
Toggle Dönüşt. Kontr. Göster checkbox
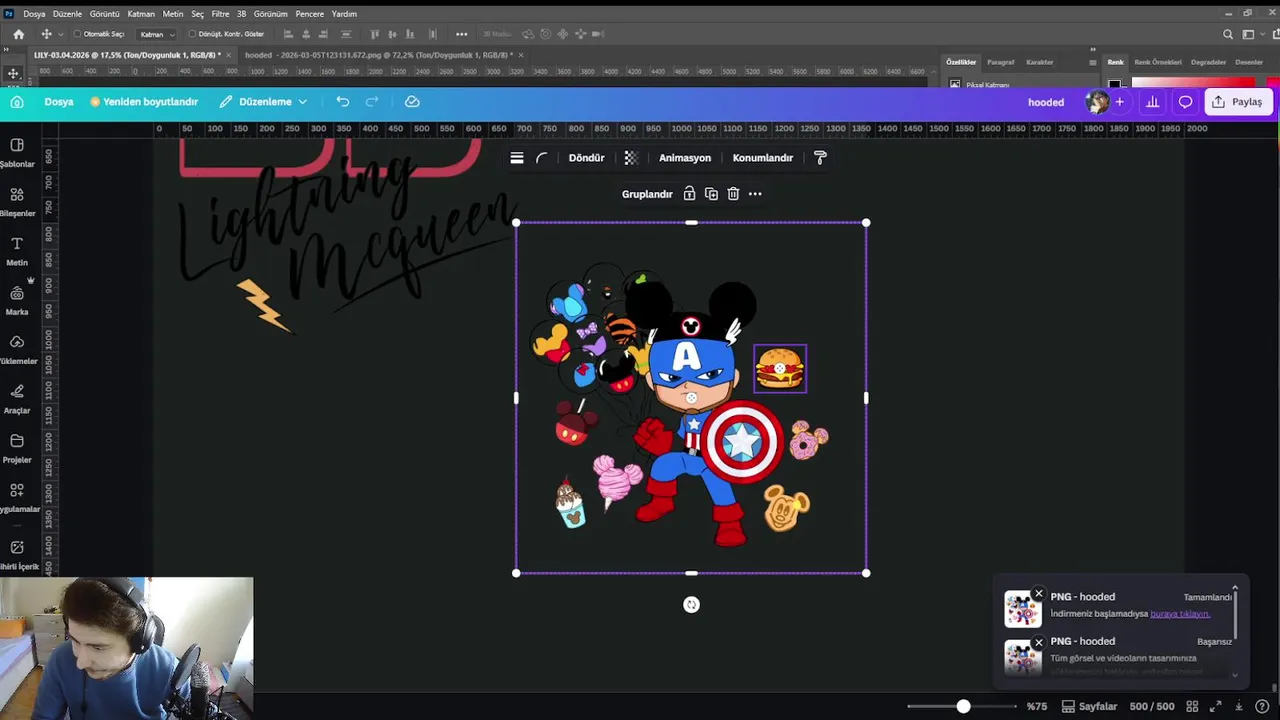192,34
